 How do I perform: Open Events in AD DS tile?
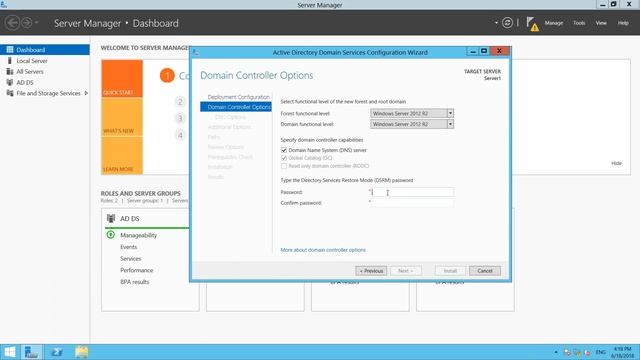tap(129, 247)
